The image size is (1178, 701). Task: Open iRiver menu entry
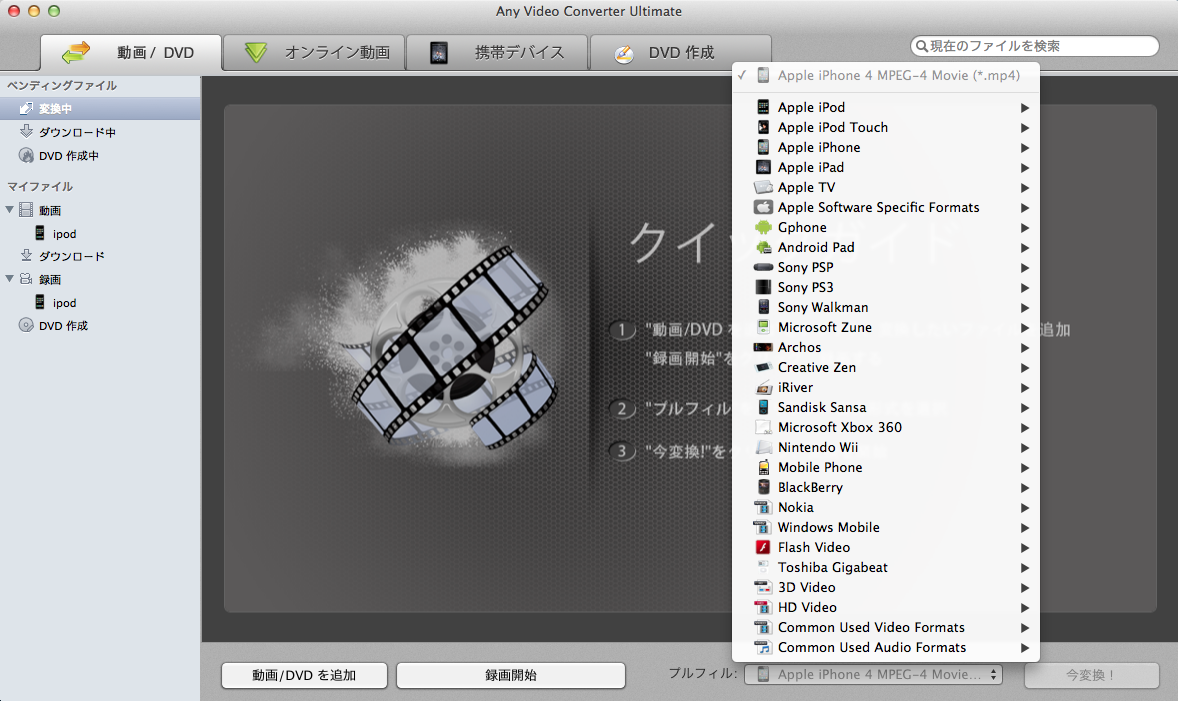click(886, 387)
